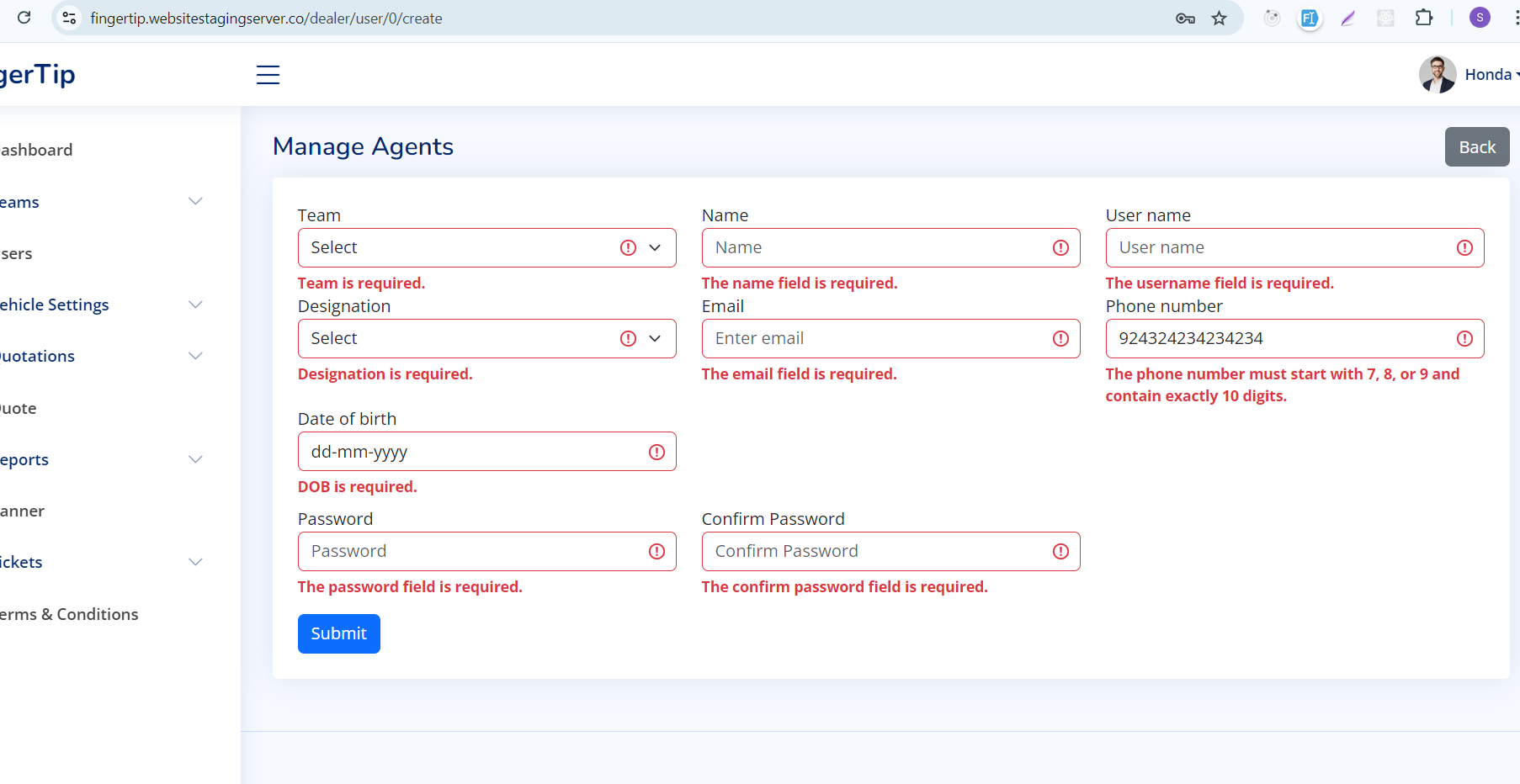The width and height of the screenshot is (1520, 784).
Task: Click the hamburger menu icon
Action: click(268, 75)
